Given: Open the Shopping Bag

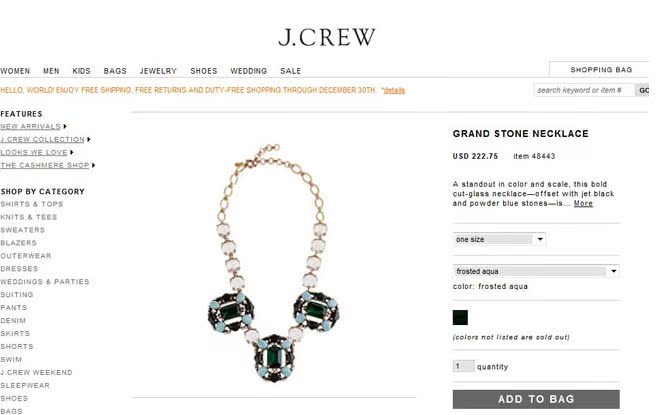Looking at the screenshot, I should (x=601, y=70).
